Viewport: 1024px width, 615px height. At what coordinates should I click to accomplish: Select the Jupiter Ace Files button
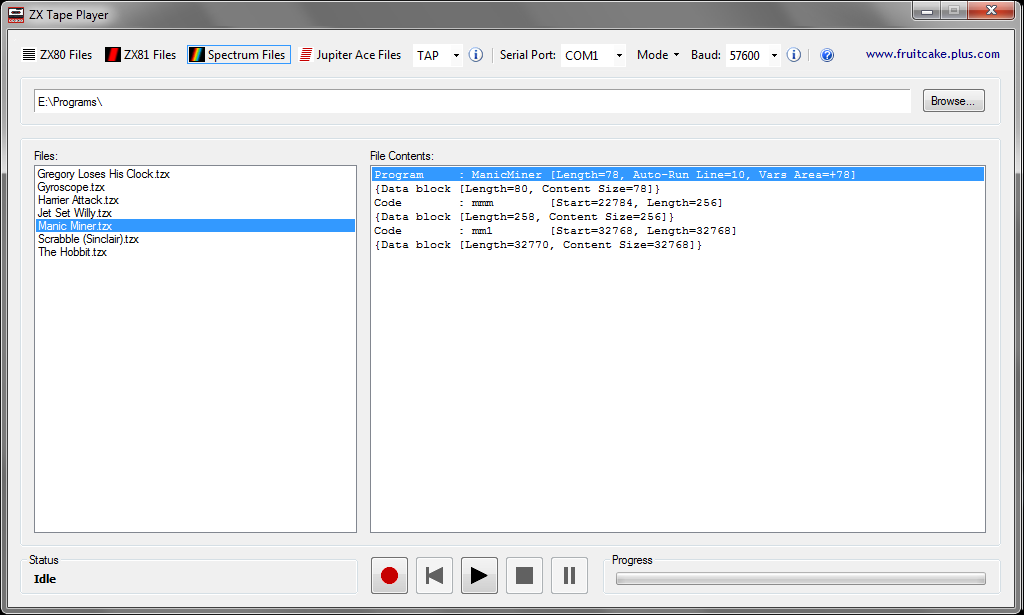(x=351, y=55)
